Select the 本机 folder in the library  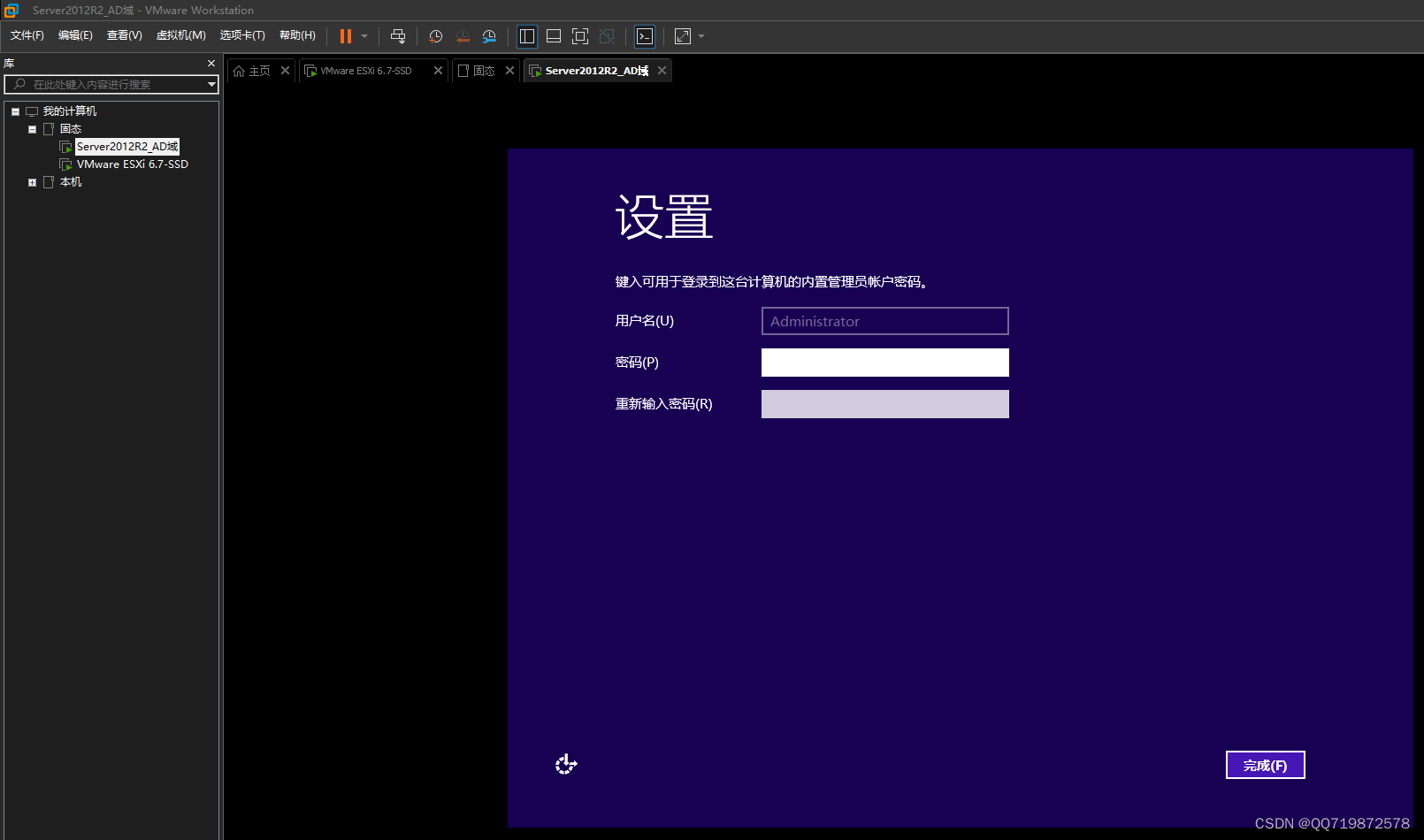pos(71,182)
